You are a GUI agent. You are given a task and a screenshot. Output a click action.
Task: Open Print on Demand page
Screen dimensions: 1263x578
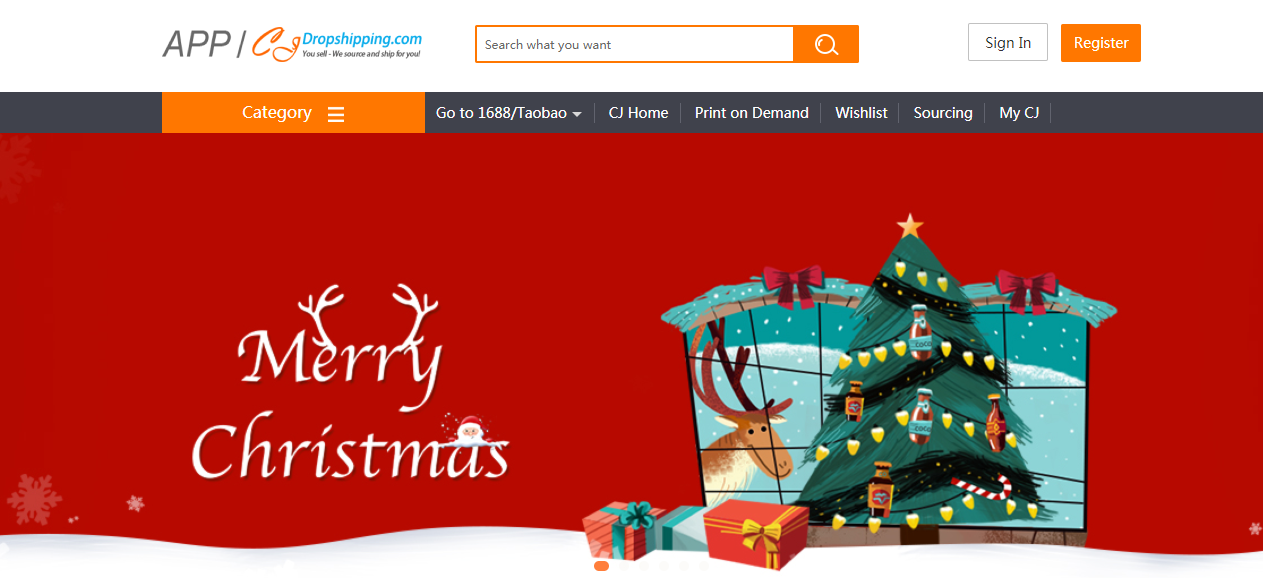pos(752,113)
